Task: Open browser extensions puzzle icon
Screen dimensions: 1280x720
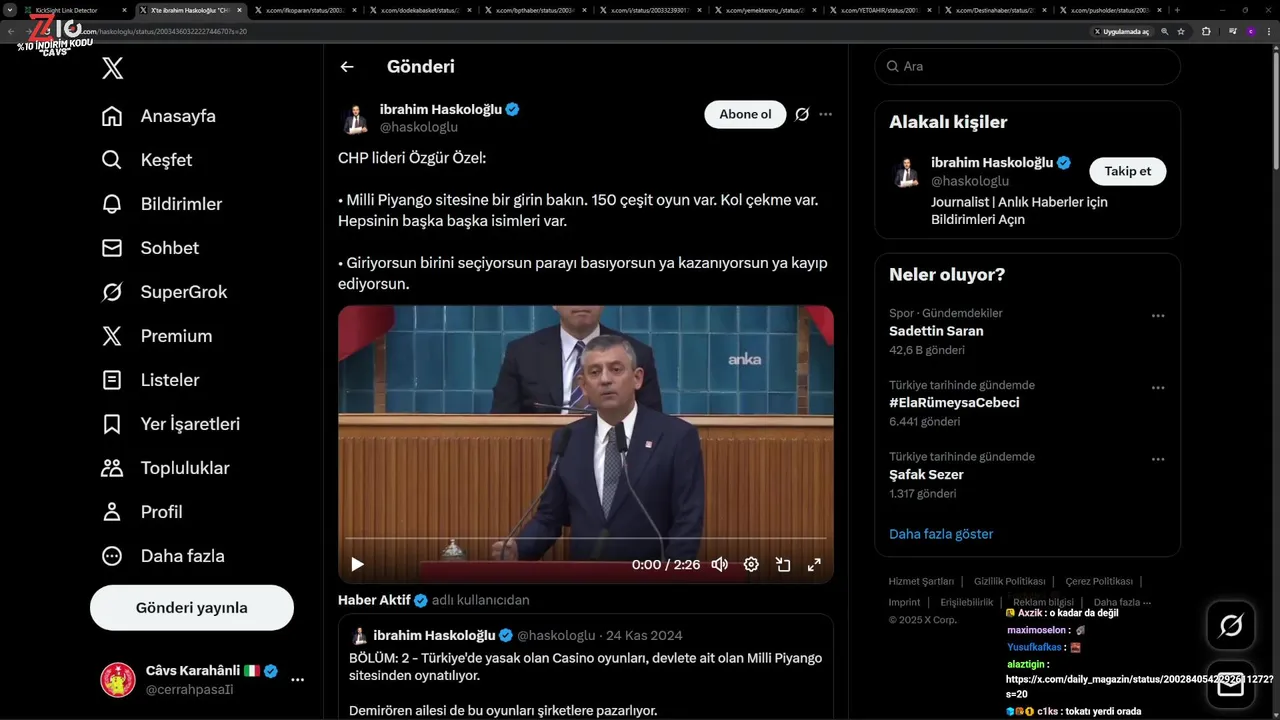Action: (x=1206, y=31)
